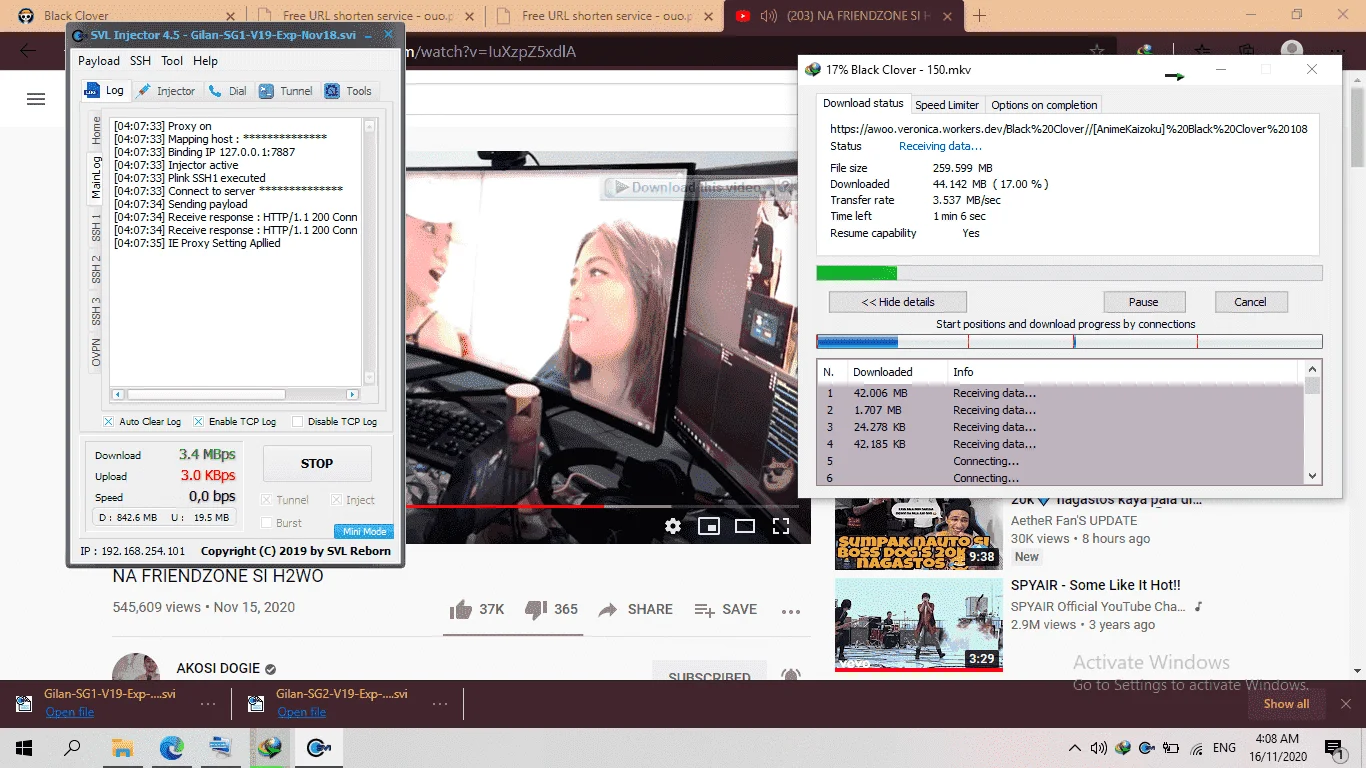Close the browser downloads bar
This screenshot has width=1366, height=768.
pyautogui.click(x=1345, y=704)
